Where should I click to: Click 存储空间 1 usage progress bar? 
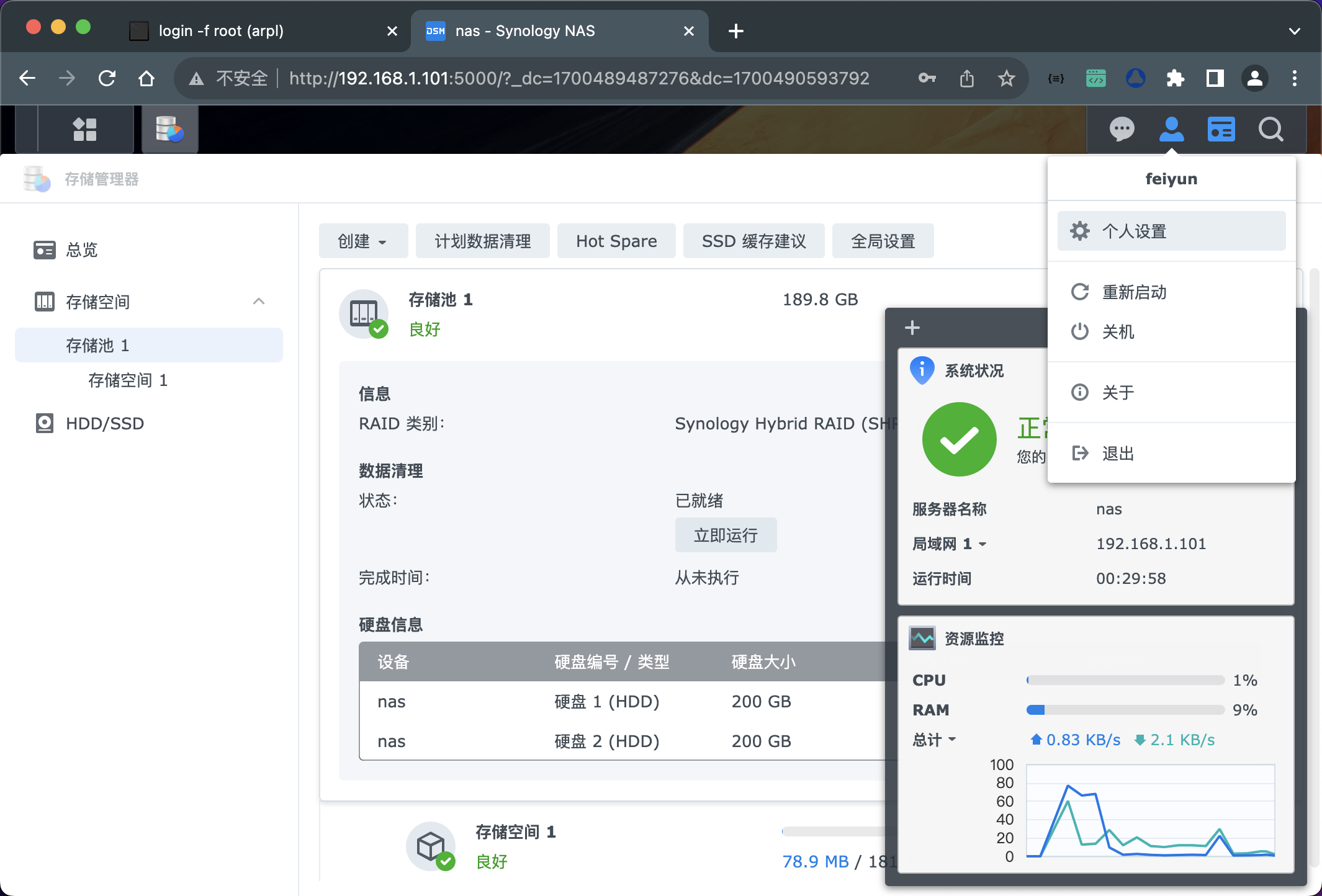point(834,831)
